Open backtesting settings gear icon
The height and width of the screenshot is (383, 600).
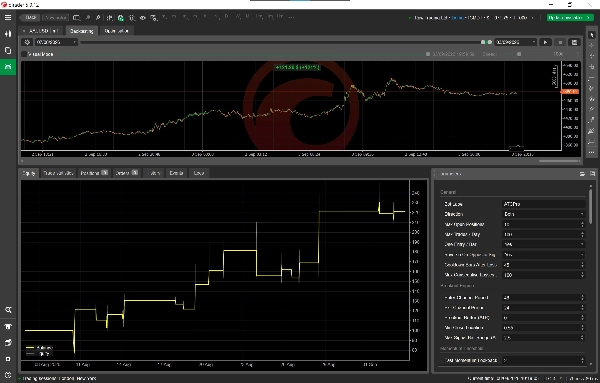pyautogui.click(x=27, y=42)
